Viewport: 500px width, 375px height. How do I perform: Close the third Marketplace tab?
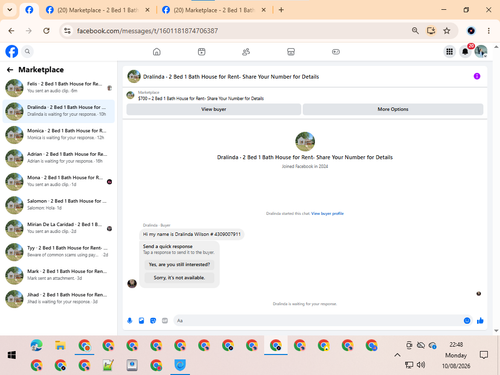(263, 10)
